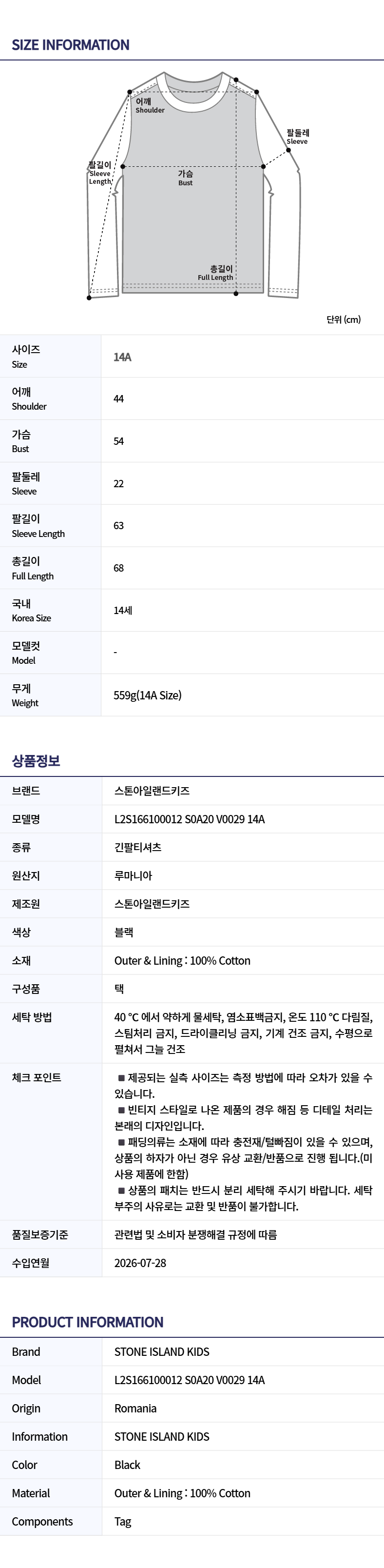
Task: Click the sleeve length value 63
Action: pyautogui.click(x=119, y=526)
